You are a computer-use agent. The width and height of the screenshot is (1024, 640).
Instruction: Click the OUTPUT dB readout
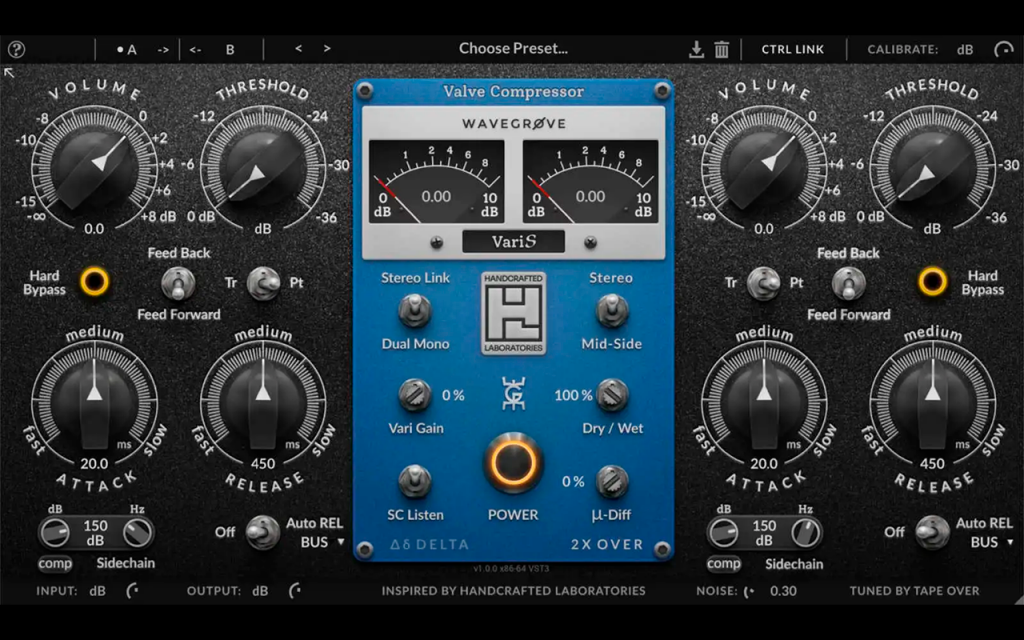tap(260, 591)
